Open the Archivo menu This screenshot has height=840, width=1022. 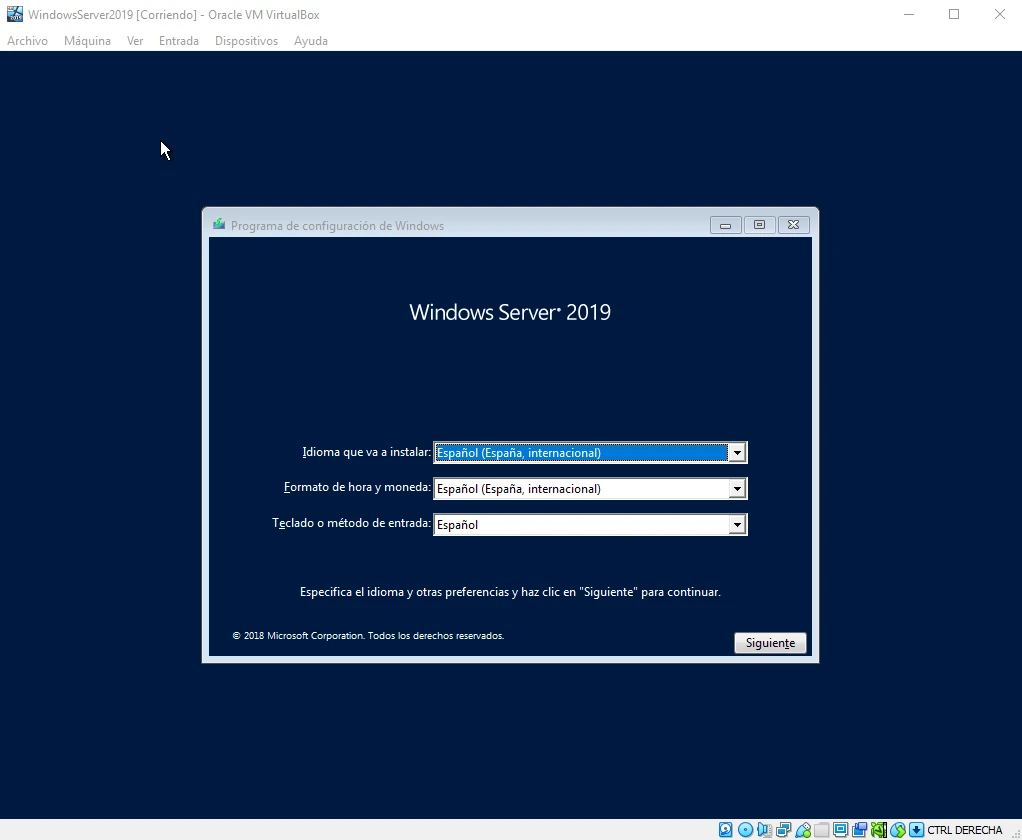(x=27, y=40)
